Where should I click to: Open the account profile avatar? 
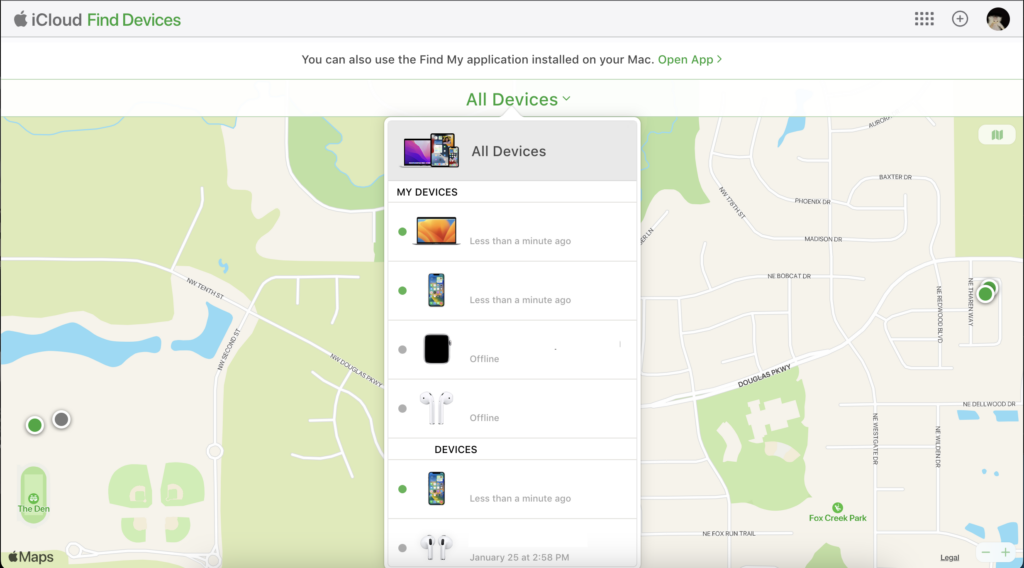pyautogui.click(x=997, y=19)
